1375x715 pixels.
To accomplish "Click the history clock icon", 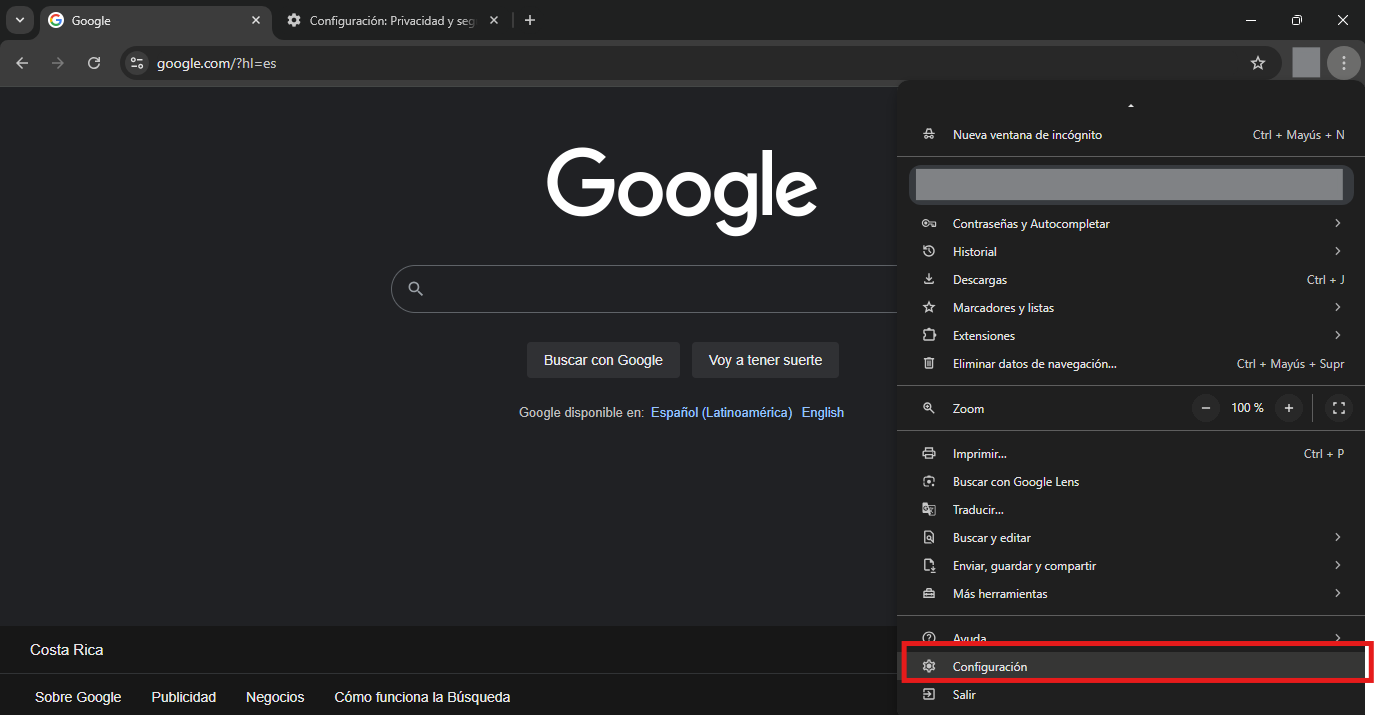I will (x=929, y=252).
